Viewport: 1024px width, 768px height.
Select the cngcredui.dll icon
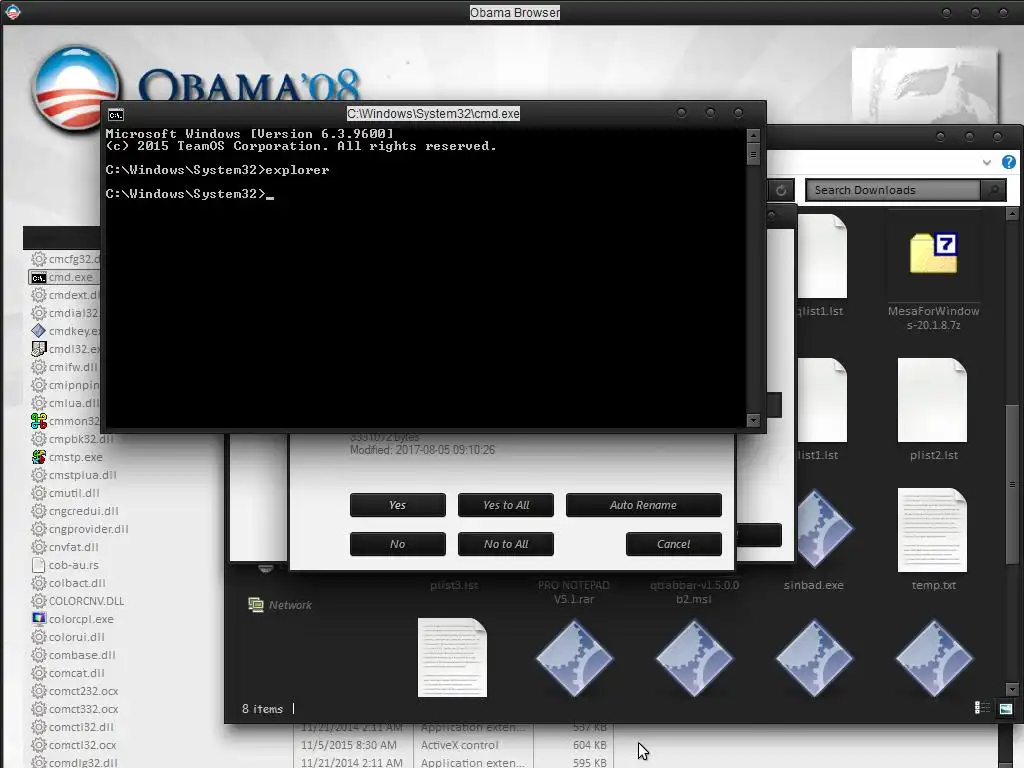(x=39, y=511)
